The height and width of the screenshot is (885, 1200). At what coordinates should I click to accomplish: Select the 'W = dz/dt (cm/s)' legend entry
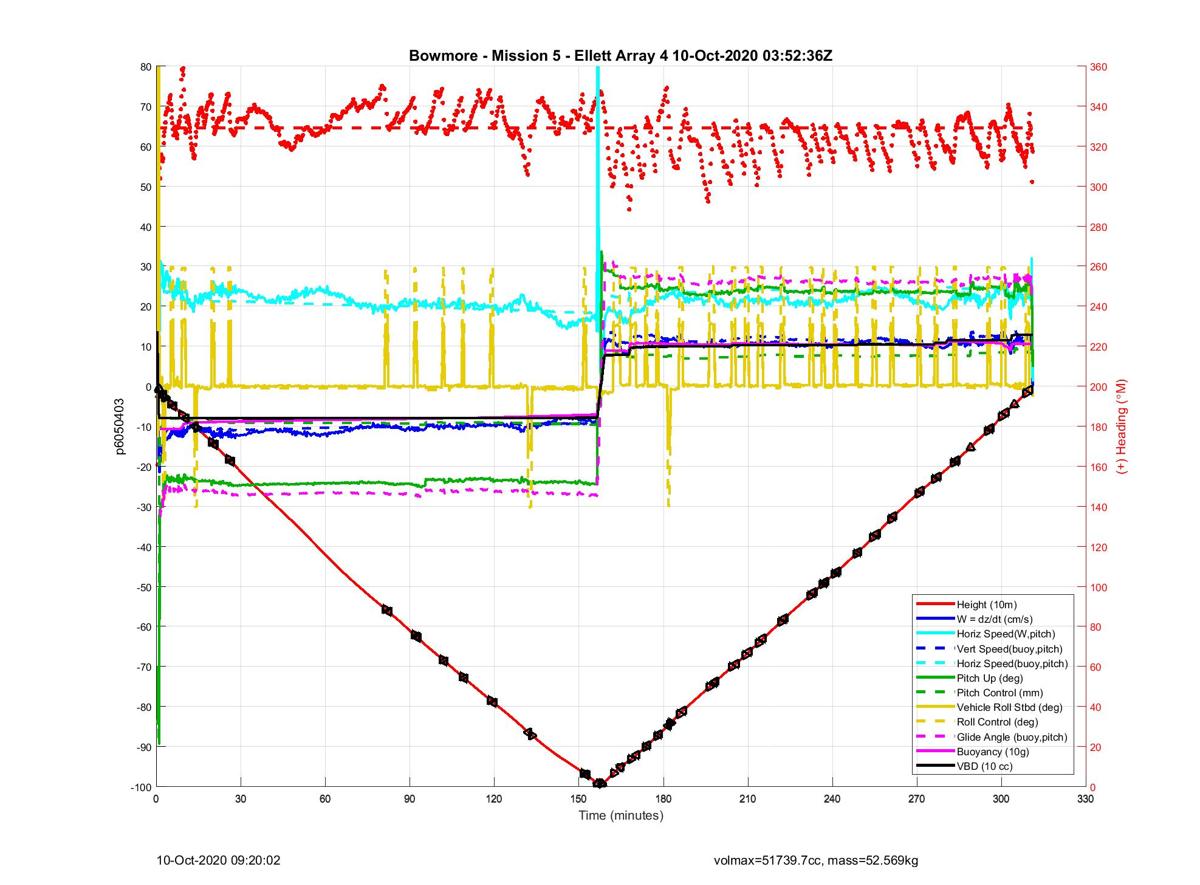click(x=995, y=619)
